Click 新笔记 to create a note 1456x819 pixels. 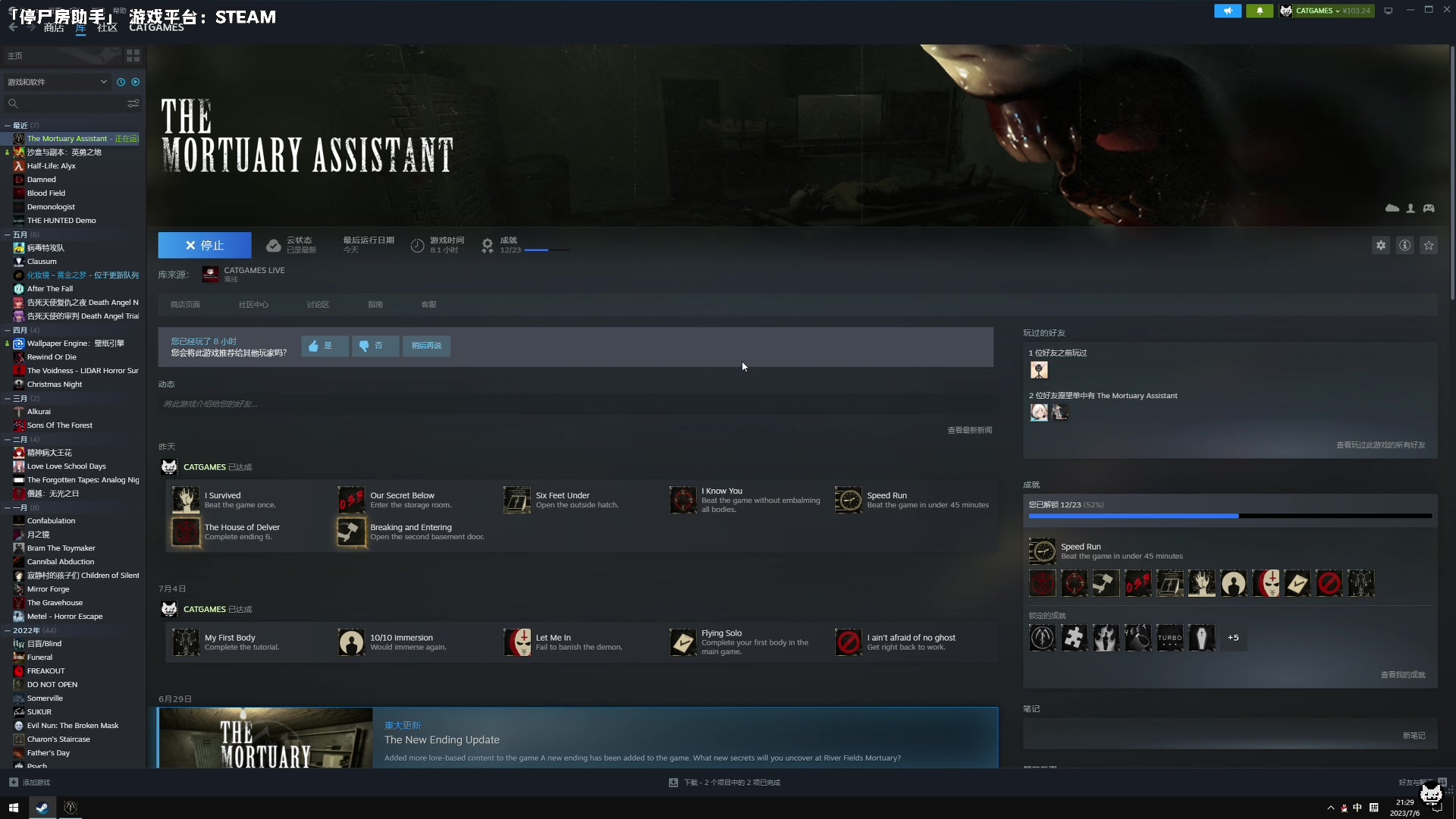click(1414, 736)
